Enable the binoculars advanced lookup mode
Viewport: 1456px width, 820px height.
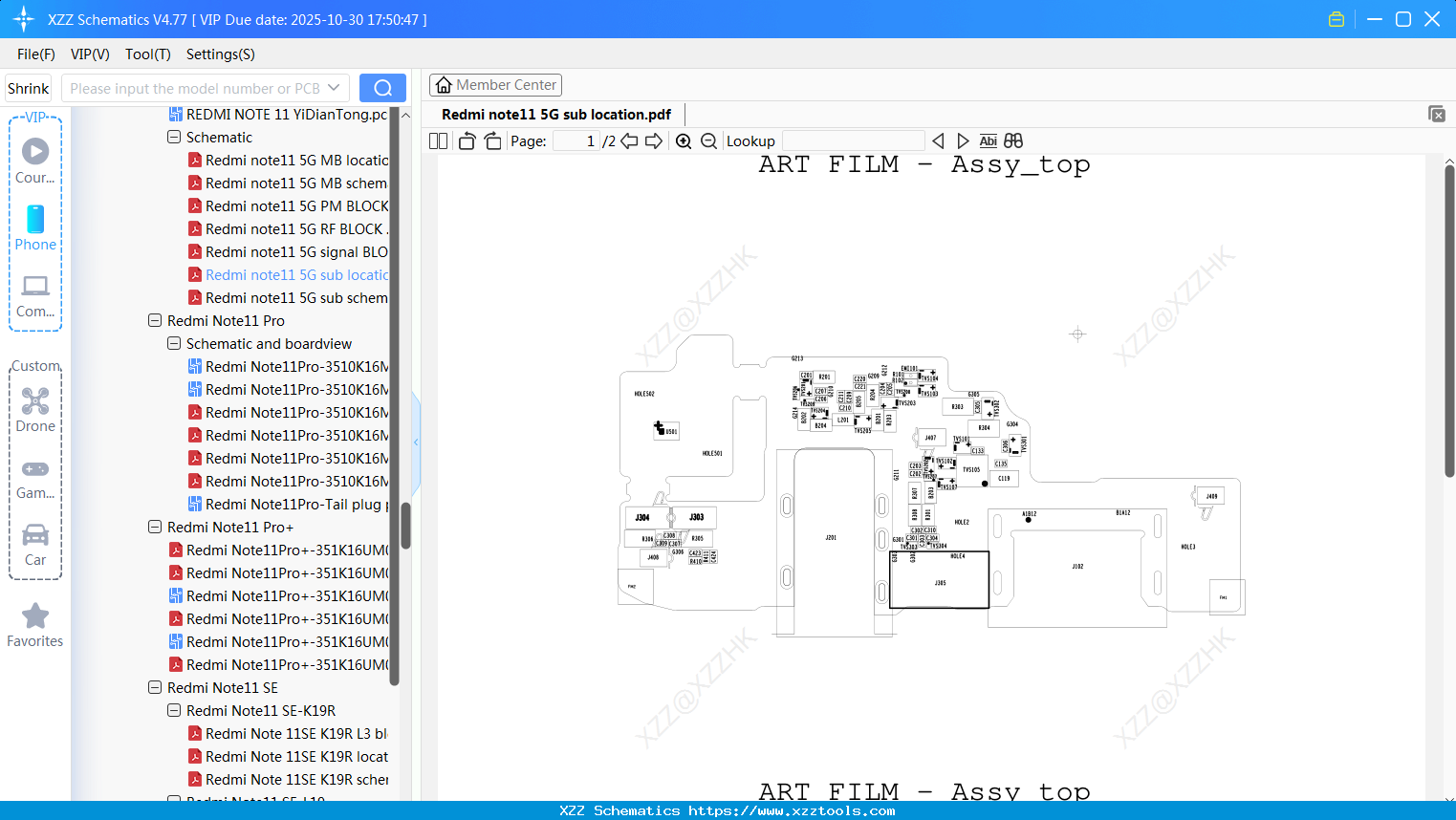pos(1012,140)
